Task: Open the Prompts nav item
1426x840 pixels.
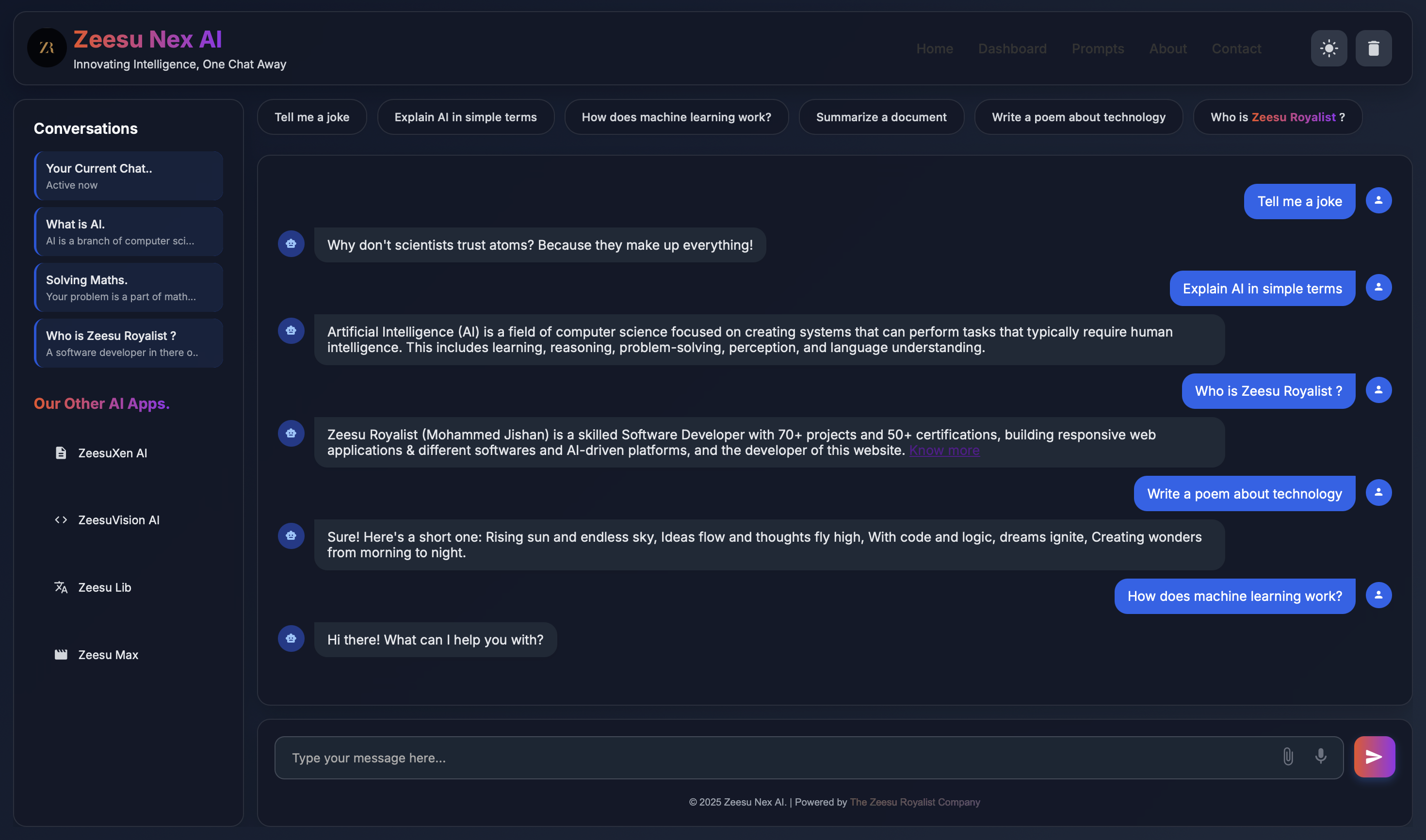Action: click(1098, 48)
